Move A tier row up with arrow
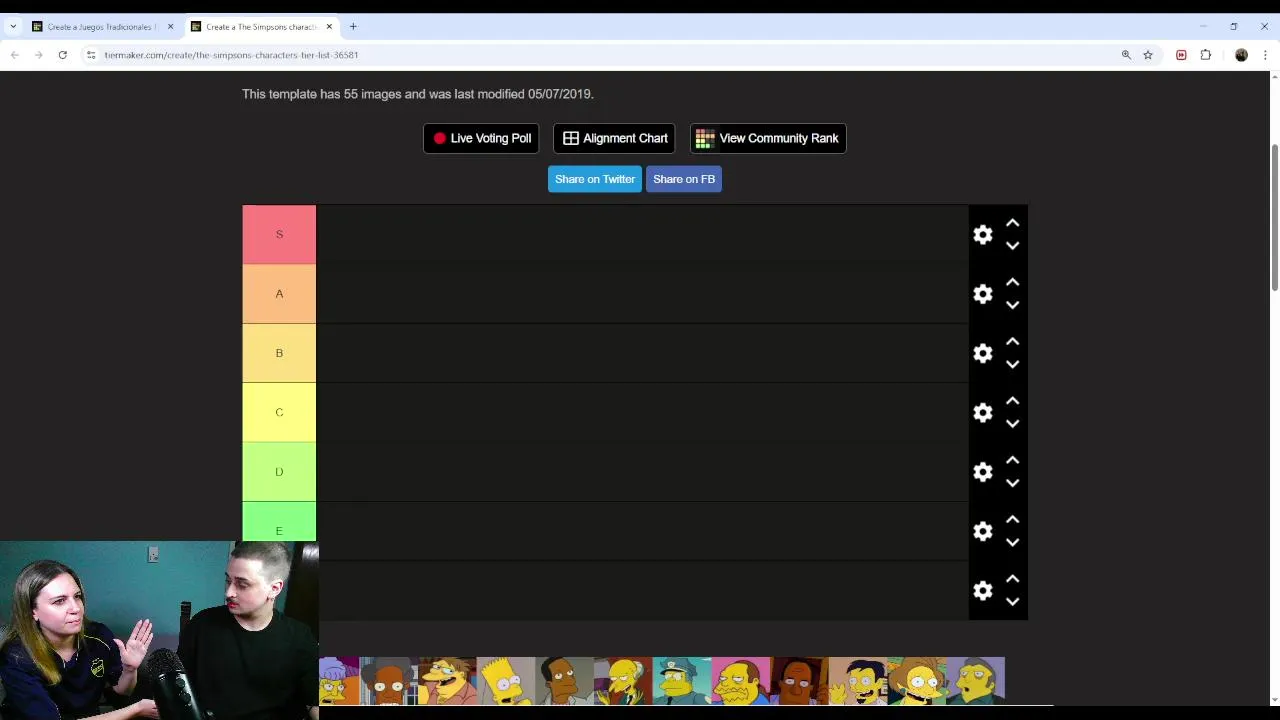 pyautogui.click(x=1012, y=283)
